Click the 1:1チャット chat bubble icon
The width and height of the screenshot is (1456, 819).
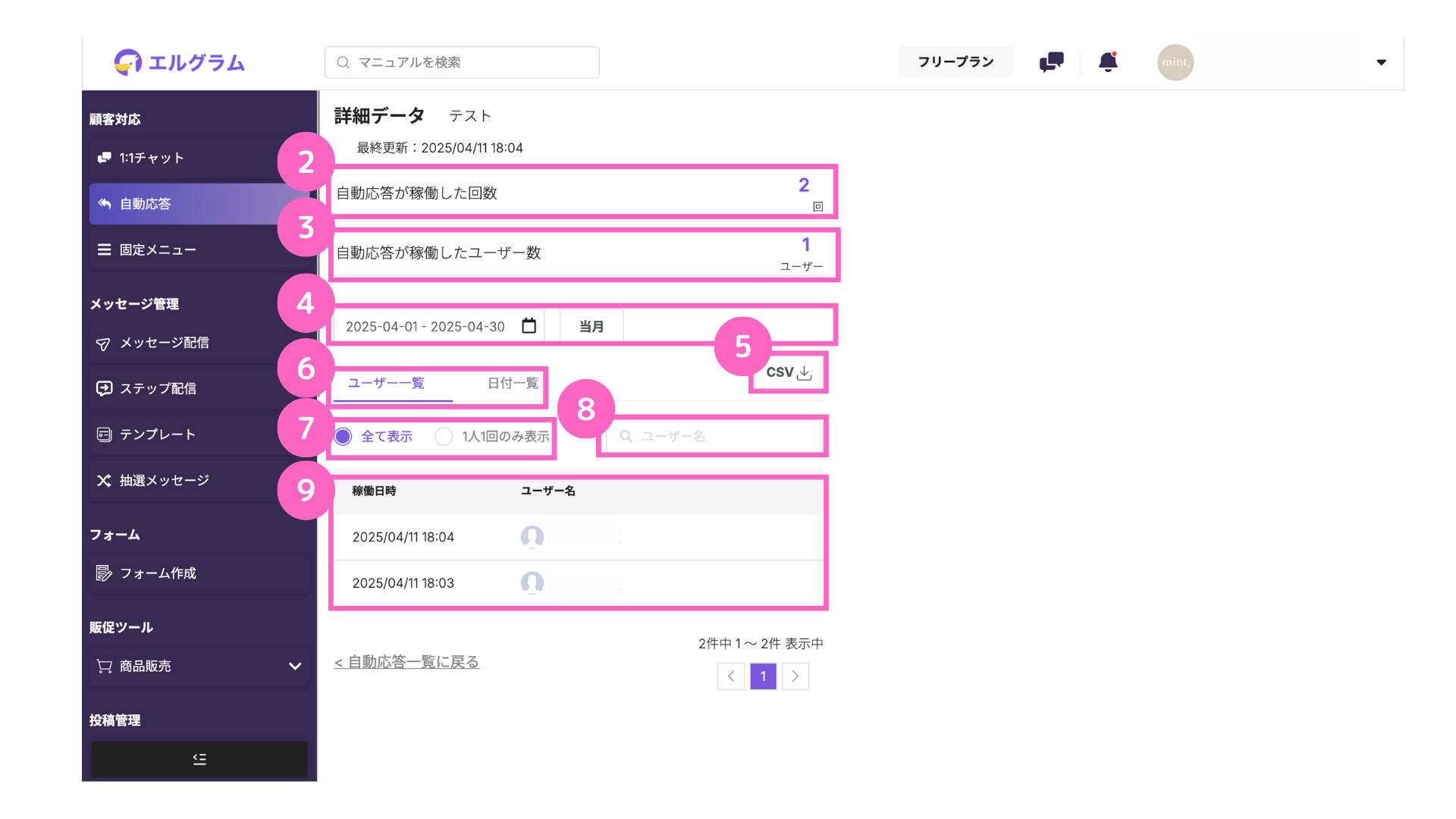[104, 158]
